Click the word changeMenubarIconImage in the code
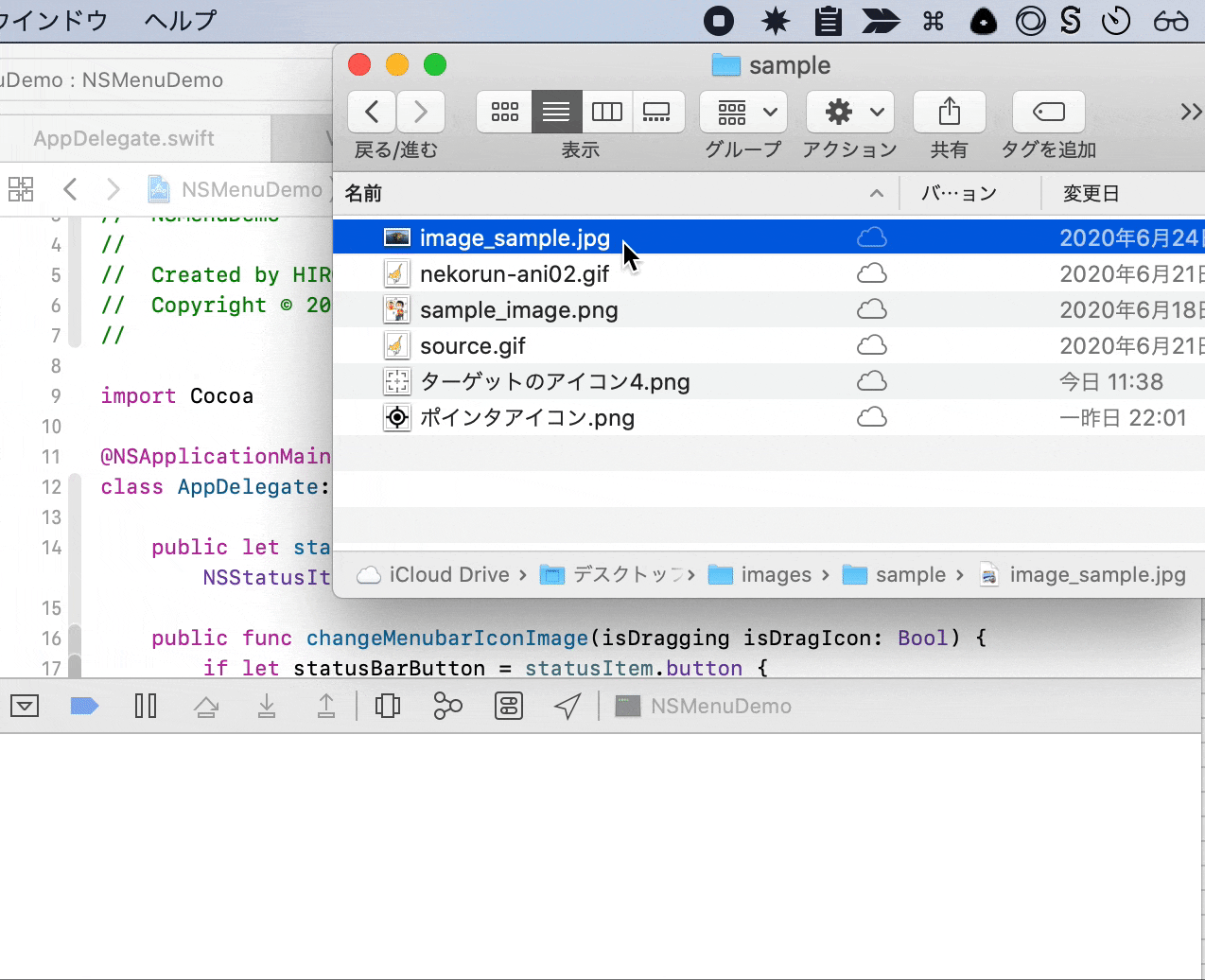The image size is (1205, 980). (446, 638)
